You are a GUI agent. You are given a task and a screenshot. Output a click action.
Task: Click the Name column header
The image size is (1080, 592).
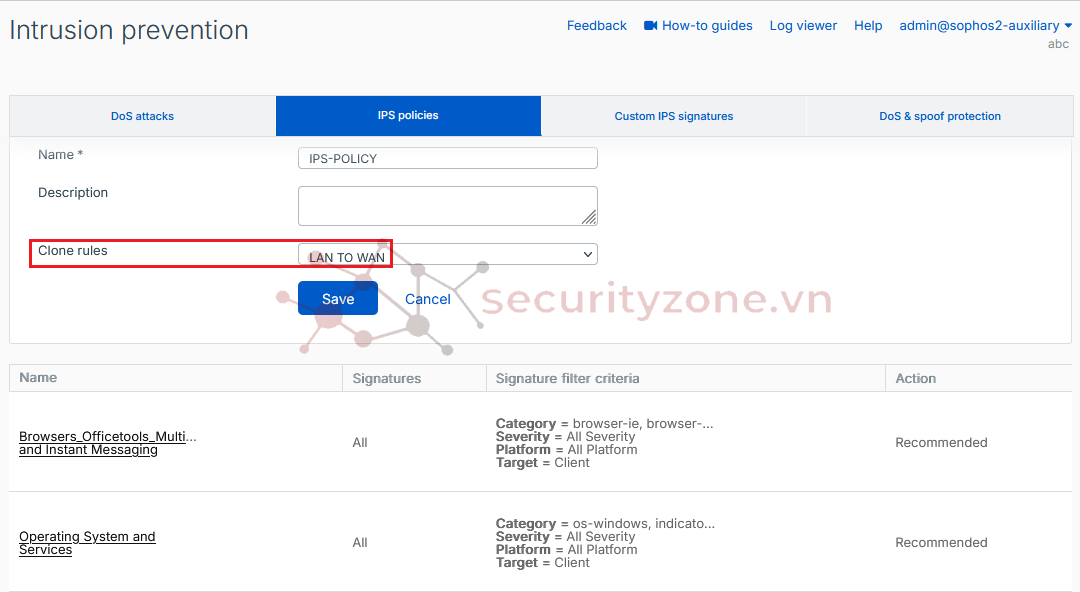(x=38, y=378)
